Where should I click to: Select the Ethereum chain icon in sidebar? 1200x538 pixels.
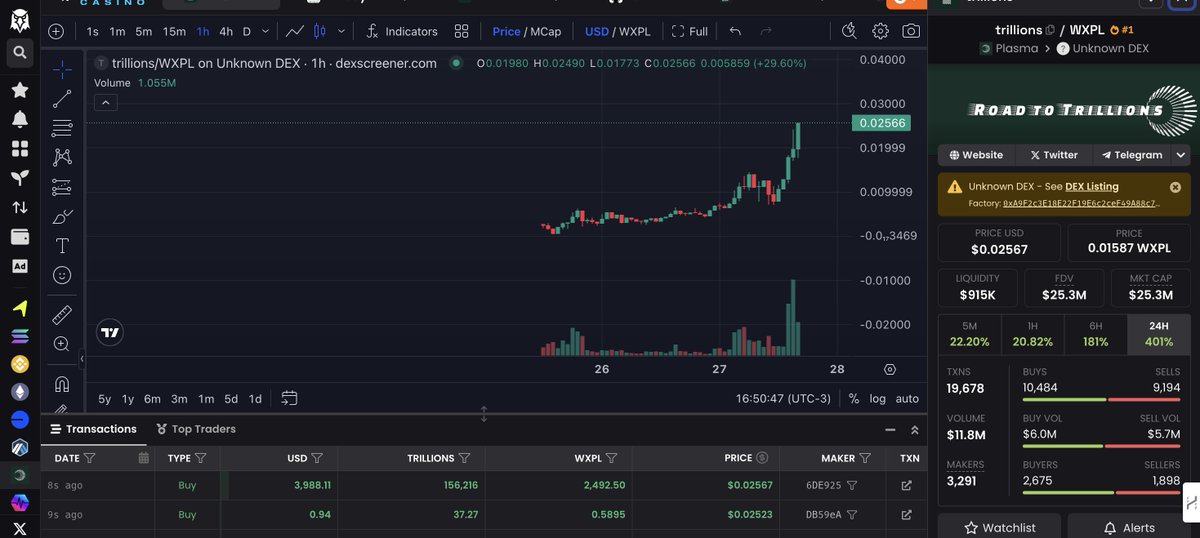19,391
